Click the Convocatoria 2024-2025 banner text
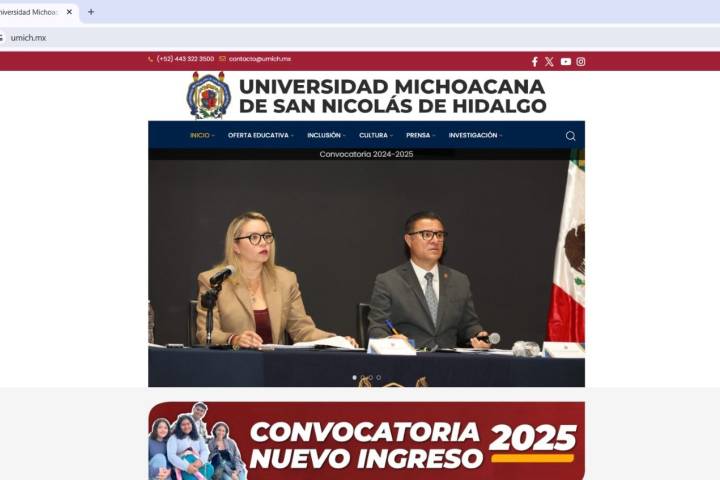The height and width of the screenshot is (480, 720). pos(366,154)
